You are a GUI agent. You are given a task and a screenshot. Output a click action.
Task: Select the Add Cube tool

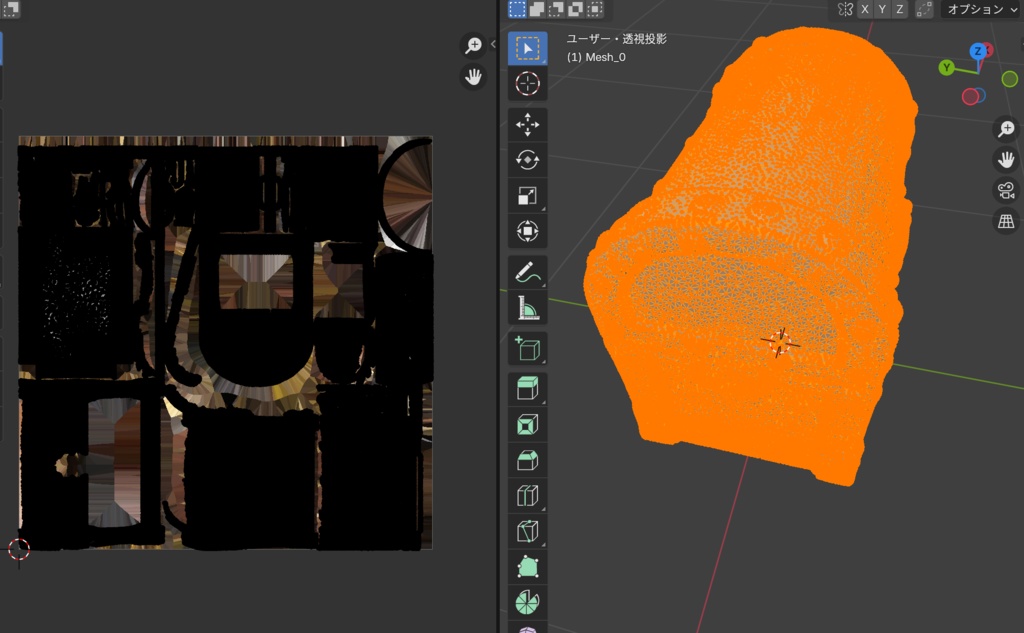[528, 348]
